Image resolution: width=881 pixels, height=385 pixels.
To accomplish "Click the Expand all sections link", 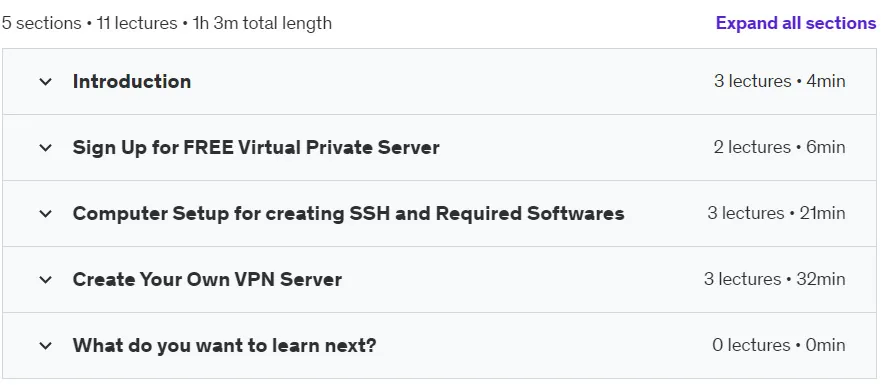I will pos(796,23).
